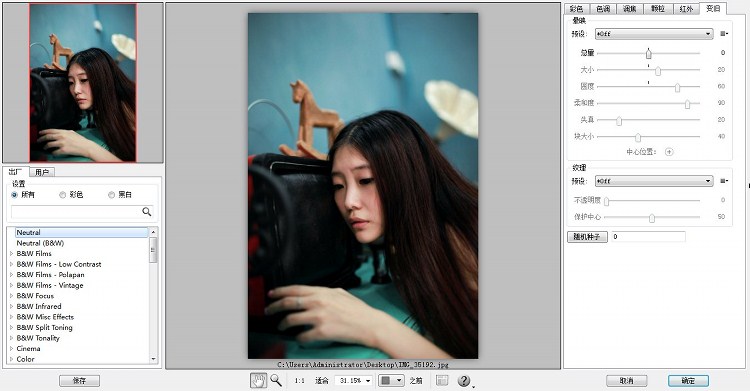
Task: Click the search magnifier in preset filter
Action: tap(146, 212)
